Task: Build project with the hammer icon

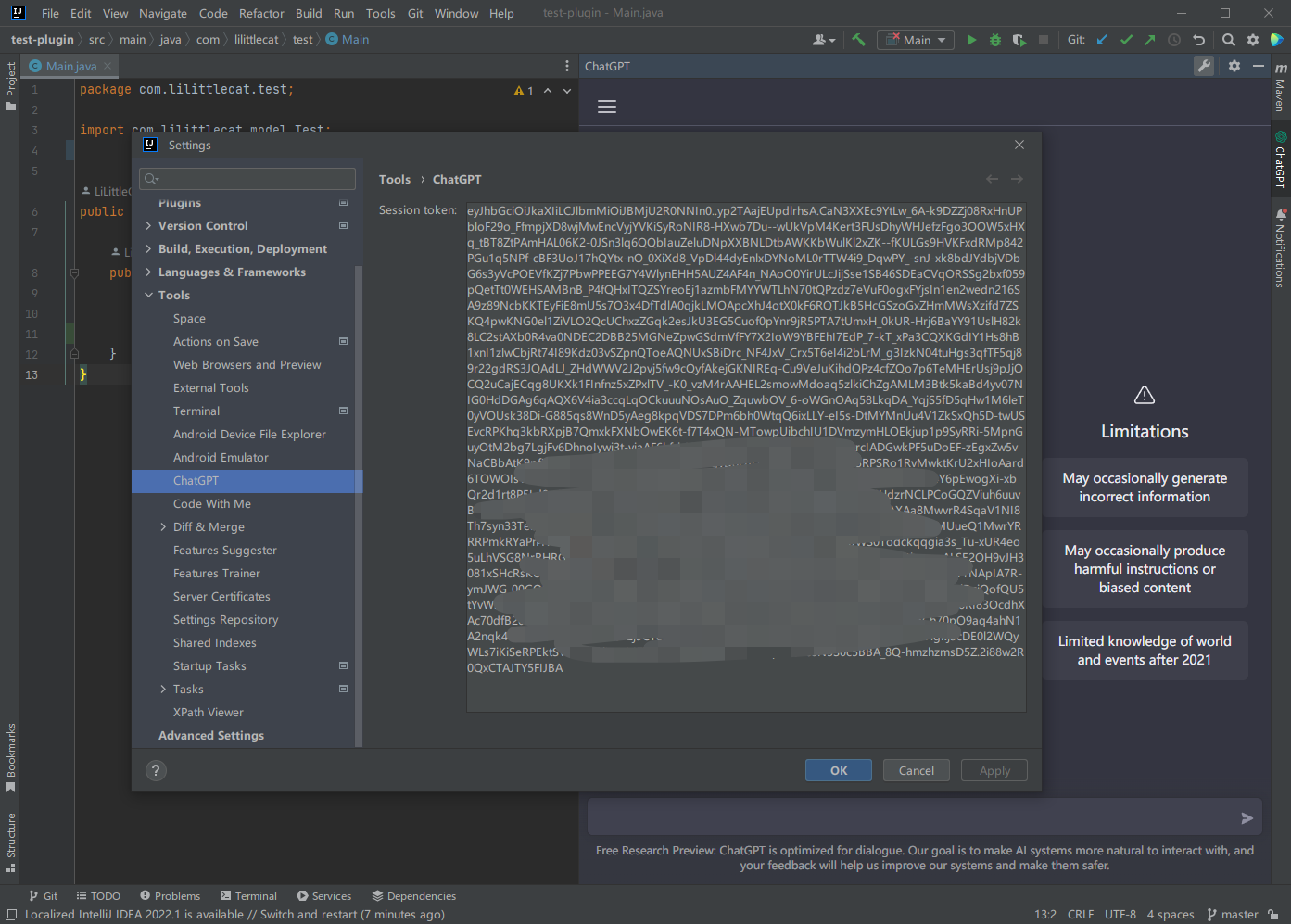Action: coord(858,40)
